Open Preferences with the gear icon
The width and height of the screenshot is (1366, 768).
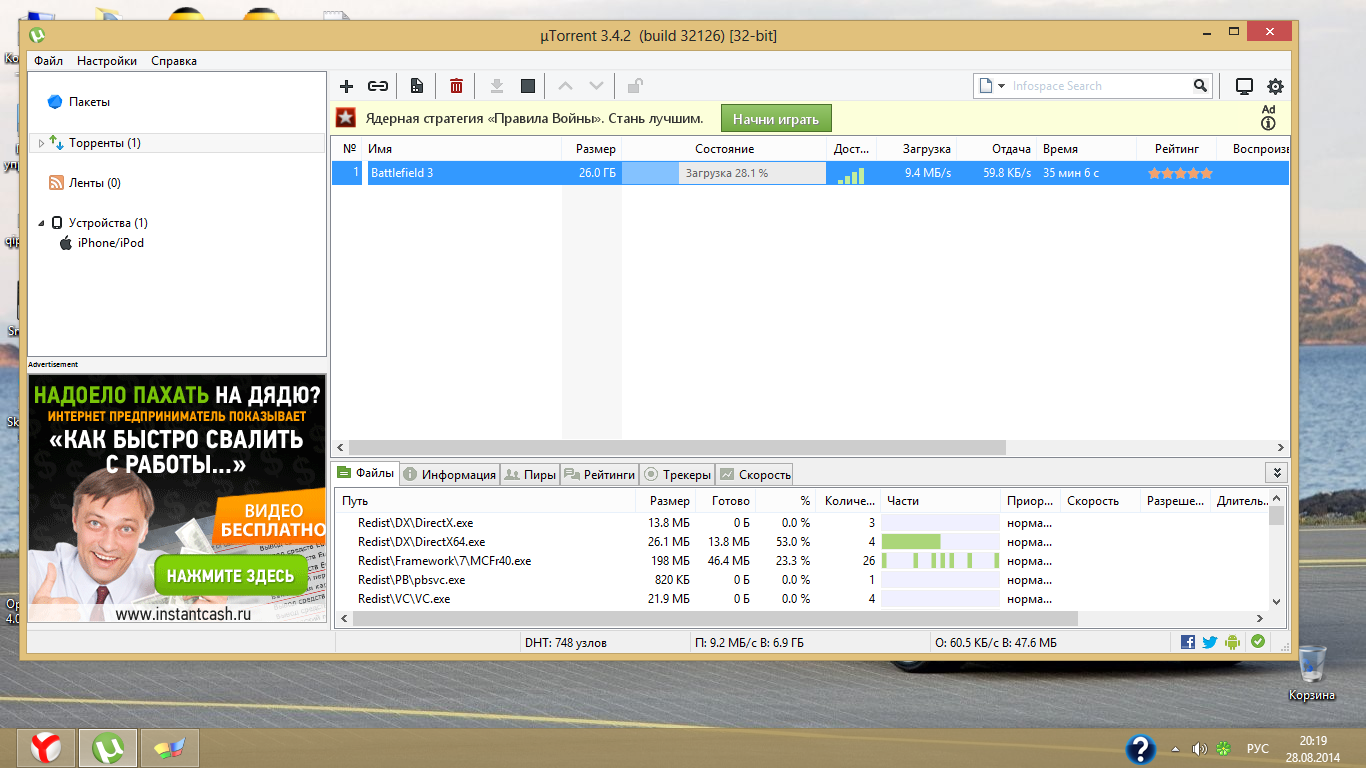[x=1275, y=87]
